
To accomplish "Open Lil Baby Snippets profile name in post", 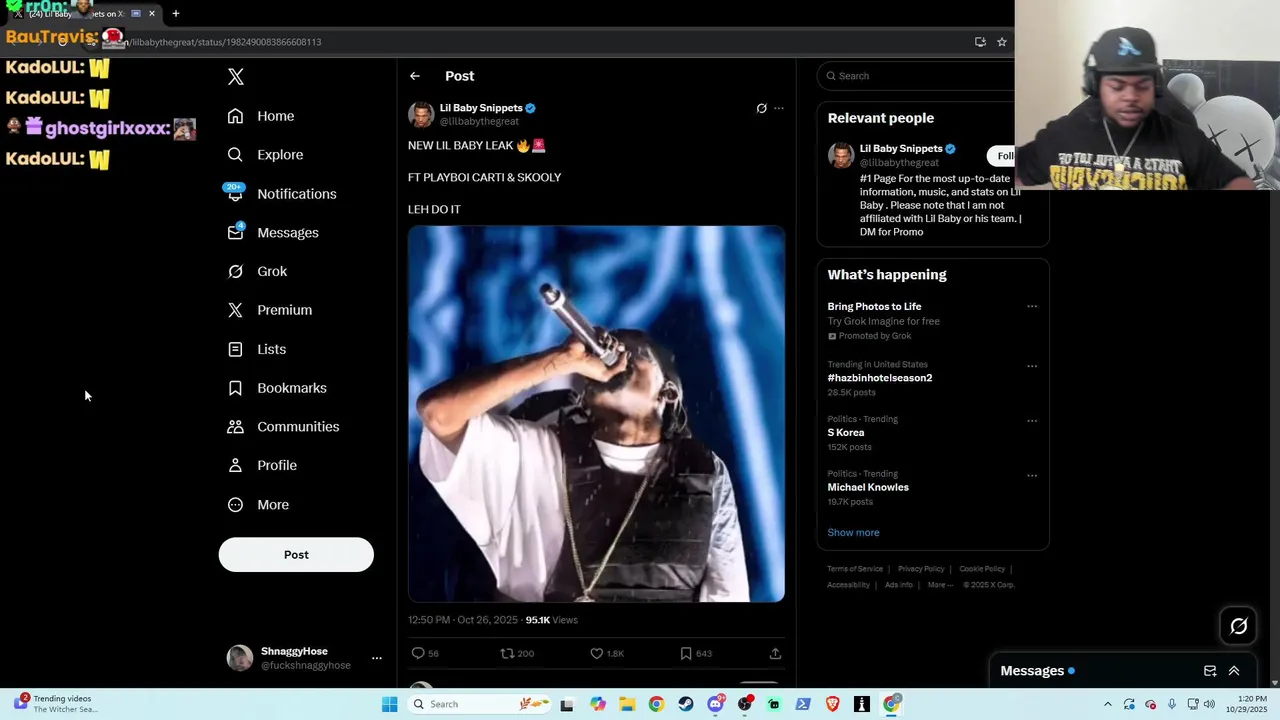I will click(x=481, y=108).
